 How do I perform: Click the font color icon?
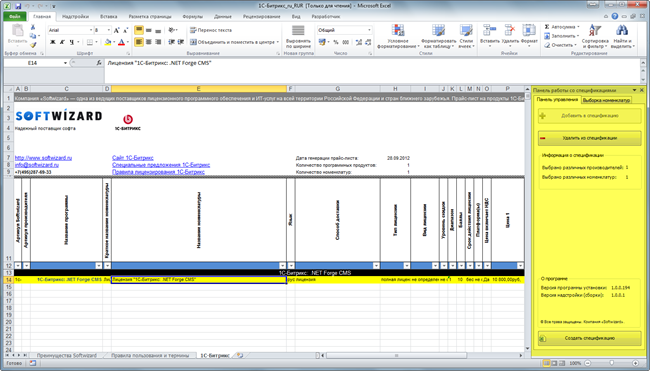[x=121, y=42]
